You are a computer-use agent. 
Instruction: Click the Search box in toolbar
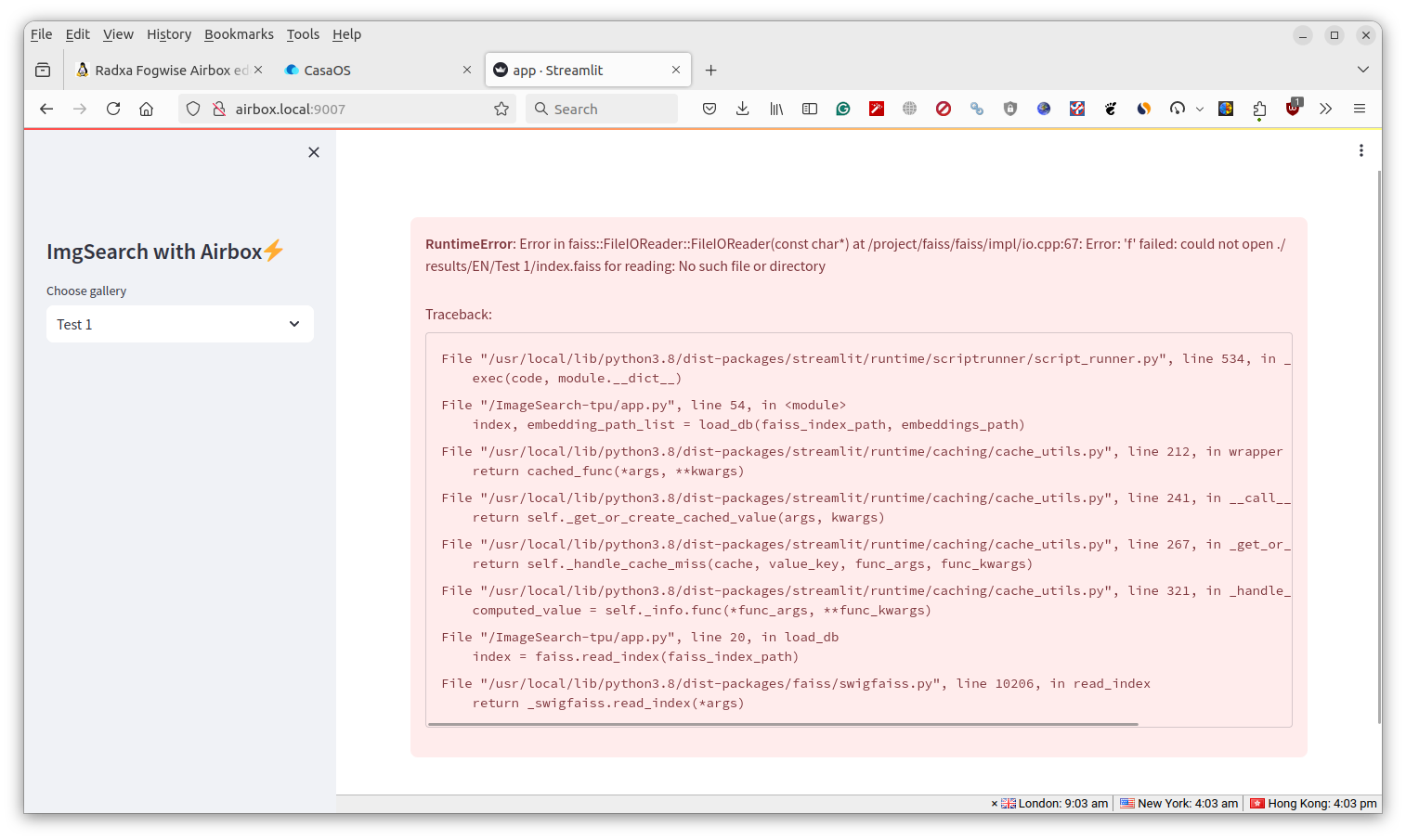click(x=602, y=109)
